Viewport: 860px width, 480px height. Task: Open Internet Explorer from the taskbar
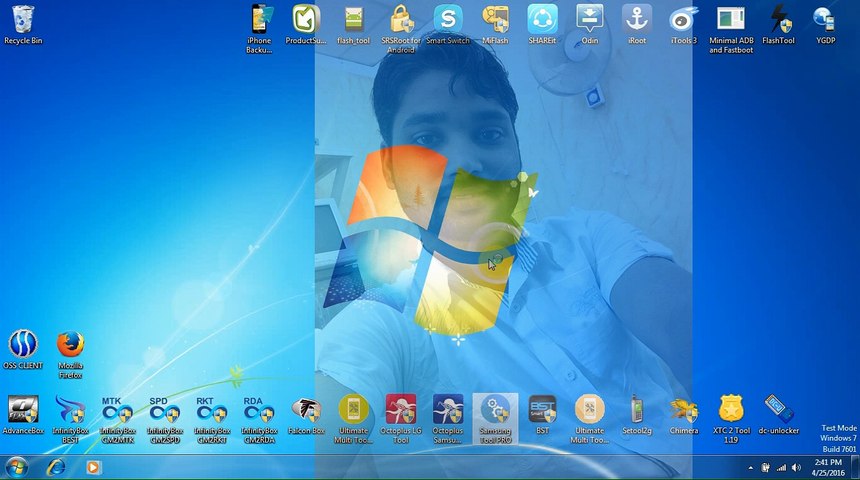pos(56,467)
